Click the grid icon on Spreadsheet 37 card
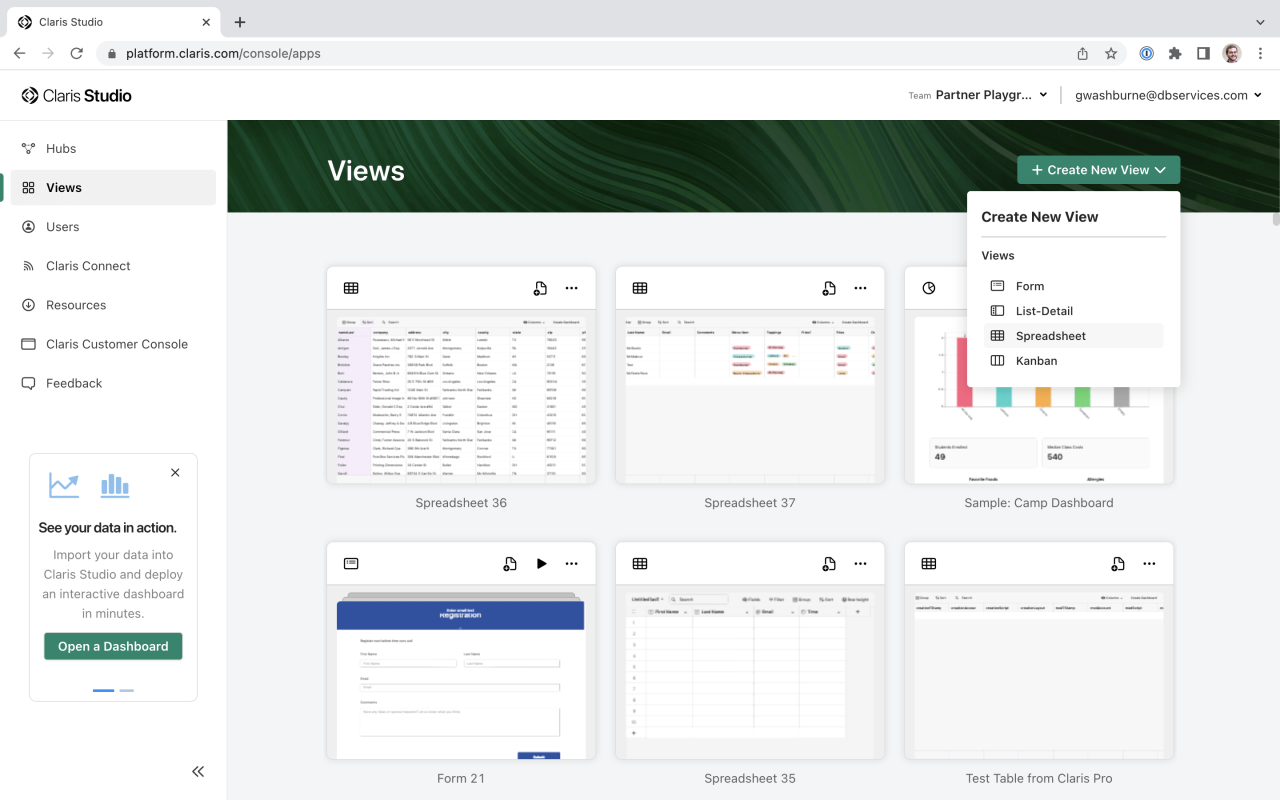The image size is (1280, 800). pyautogui.click(x=640, y=288)
